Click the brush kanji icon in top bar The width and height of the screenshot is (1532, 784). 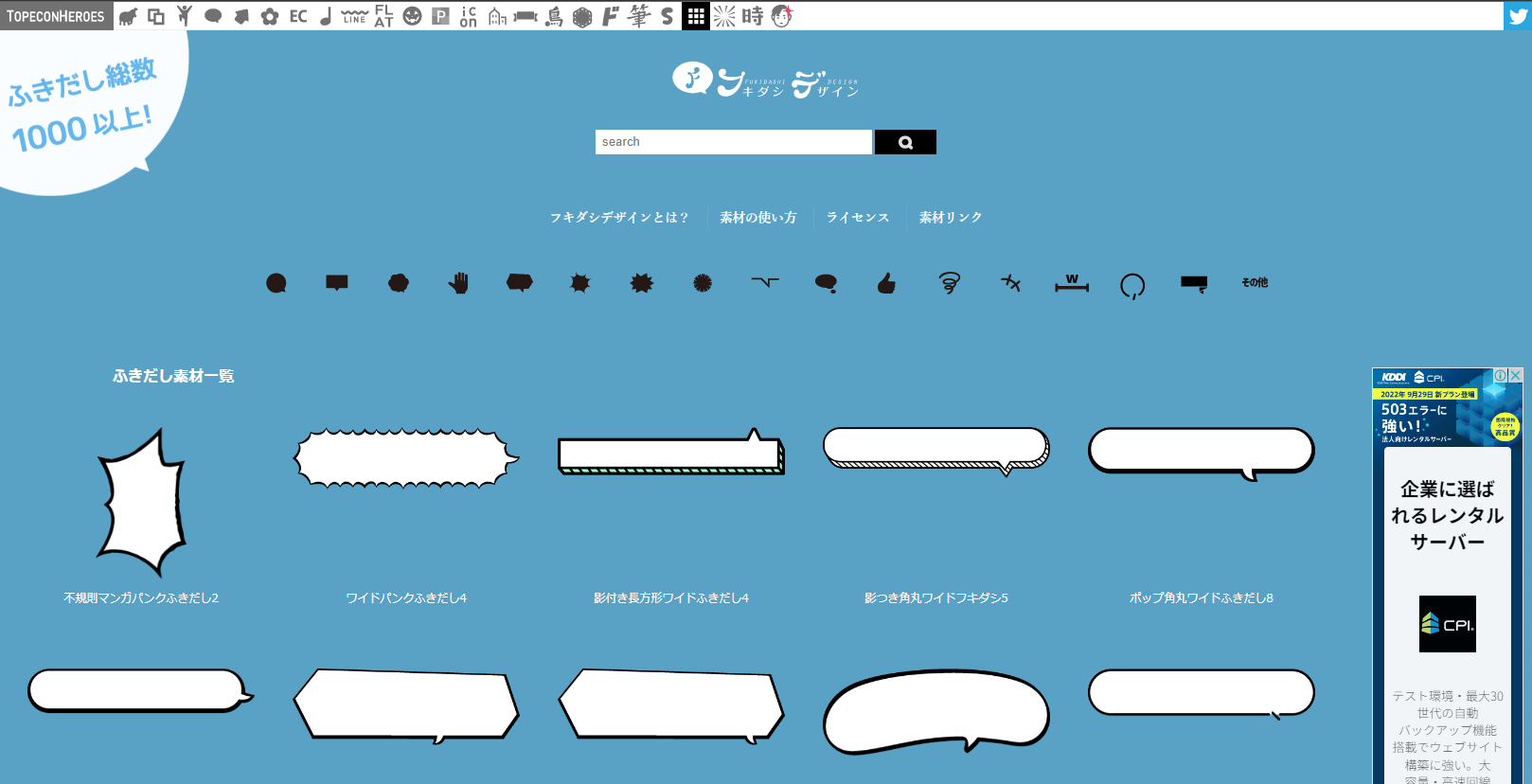639,16
